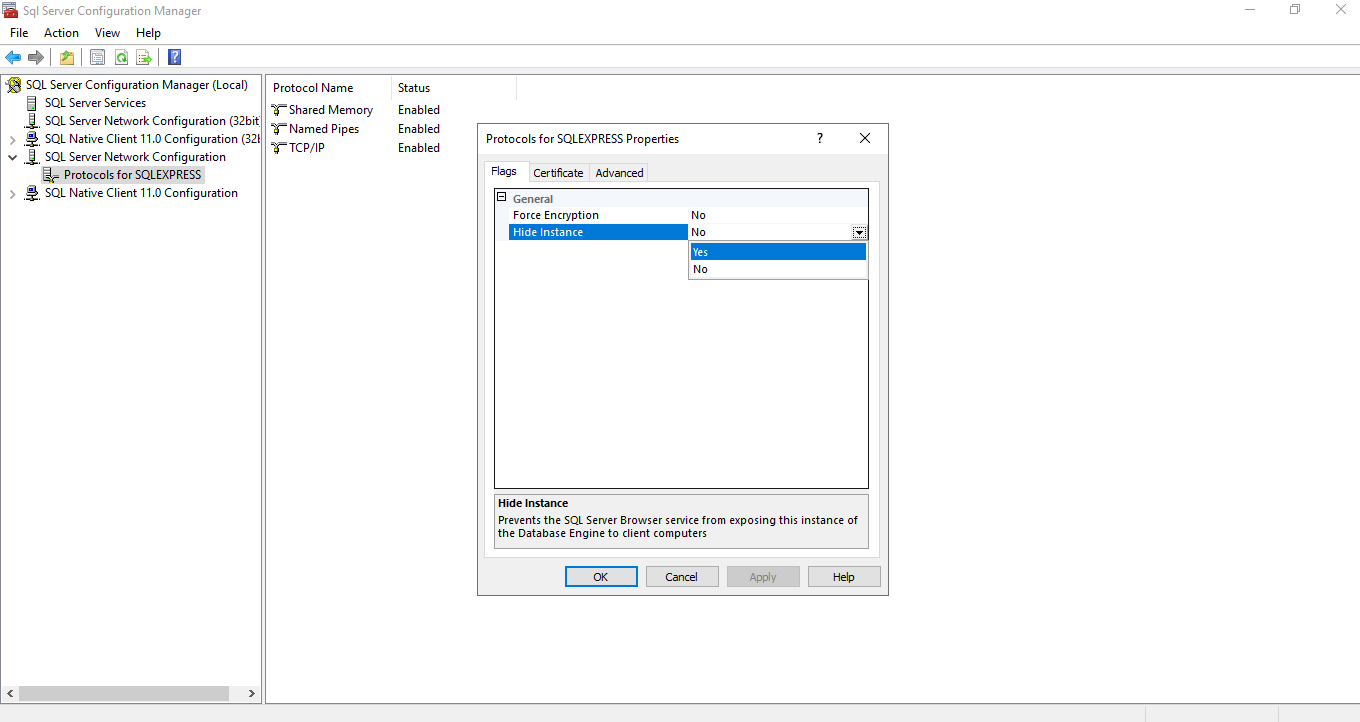Click the question mark in dialog title bar
Image resolution: width=1360 pixels, height=722 pixels.
pos(820,138)
